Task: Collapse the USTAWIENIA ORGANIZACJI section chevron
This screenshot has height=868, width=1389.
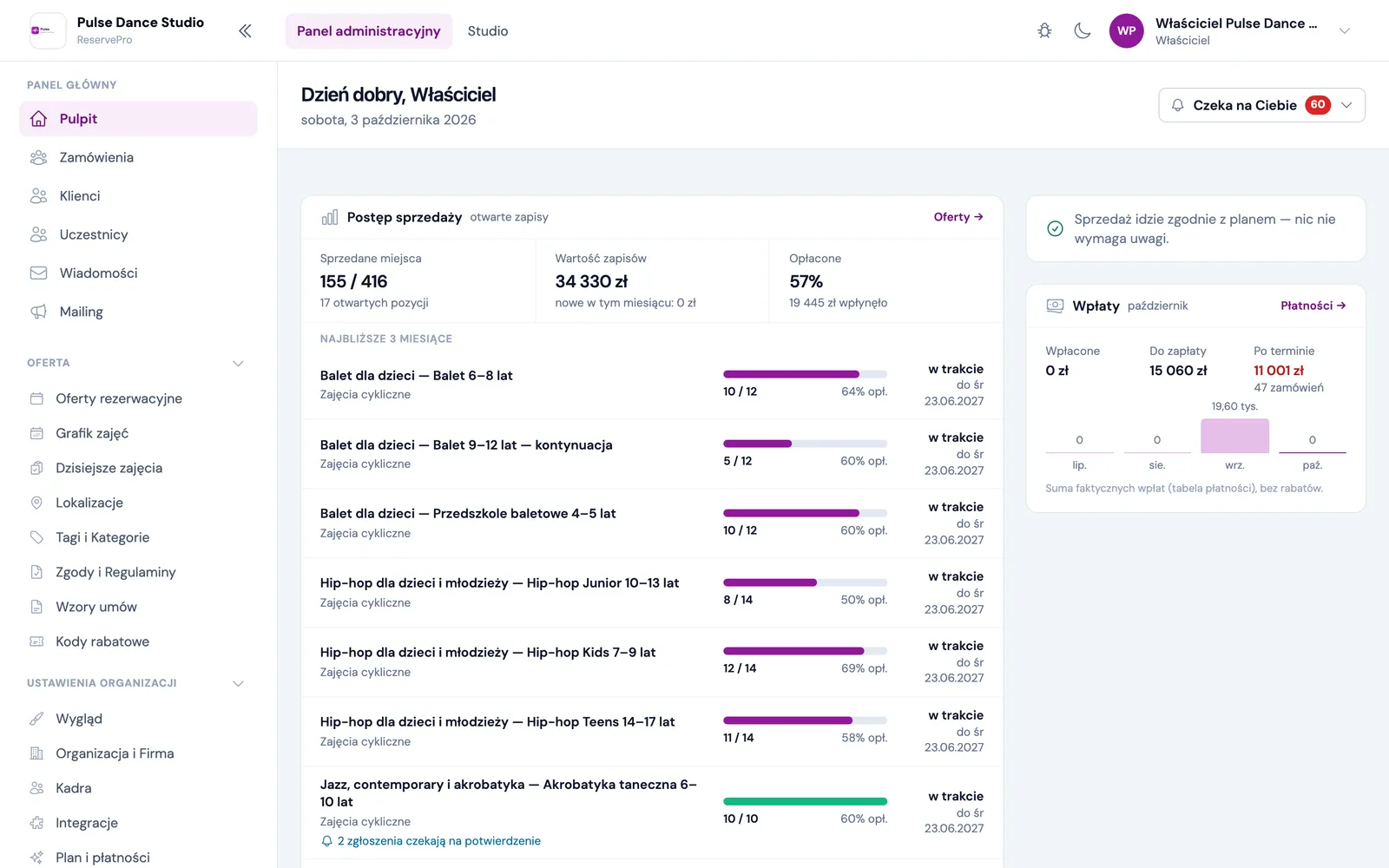Action: [238, 683]
